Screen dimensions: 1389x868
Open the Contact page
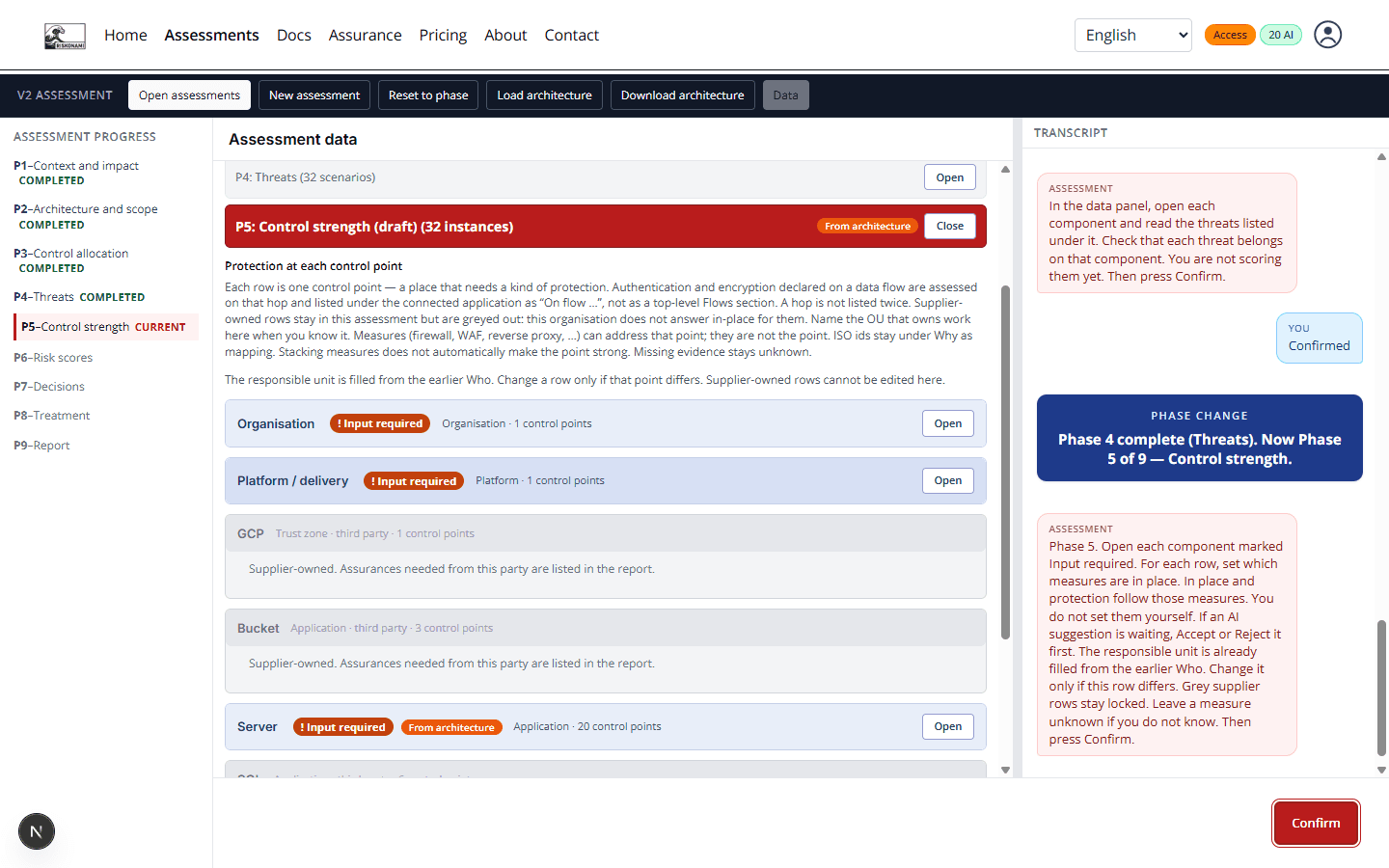571,35
